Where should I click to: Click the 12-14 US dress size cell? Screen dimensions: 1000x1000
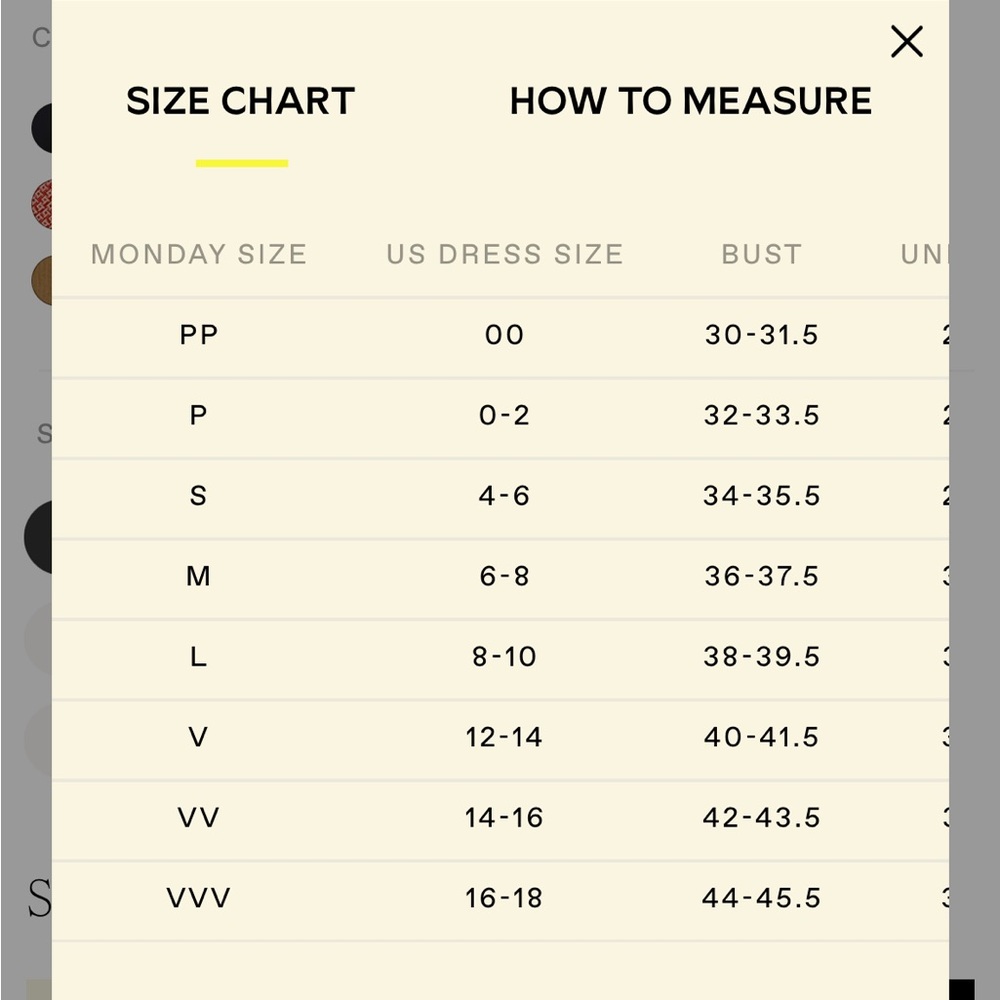pos(504,737)
